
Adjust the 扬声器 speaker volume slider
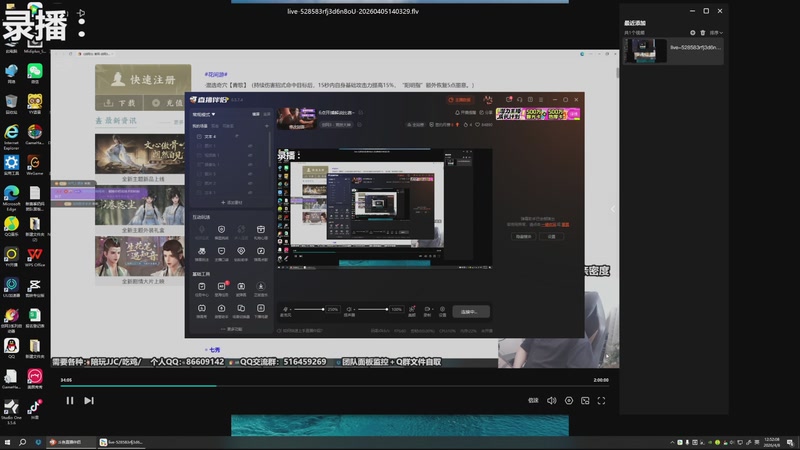click(x=372, y=309)
